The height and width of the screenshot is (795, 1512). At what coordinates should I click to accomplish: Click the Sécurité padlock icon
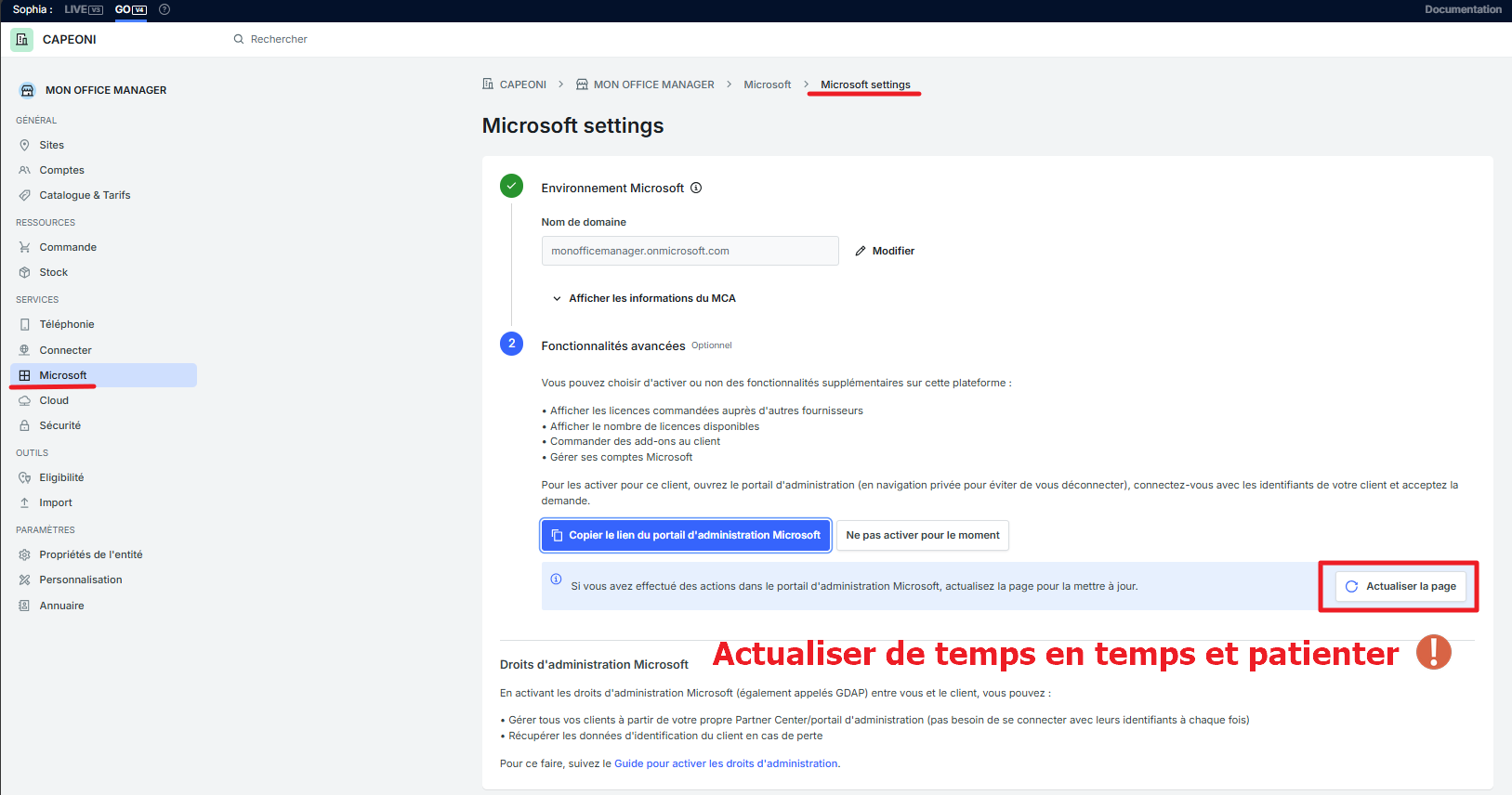pos(25,425)
